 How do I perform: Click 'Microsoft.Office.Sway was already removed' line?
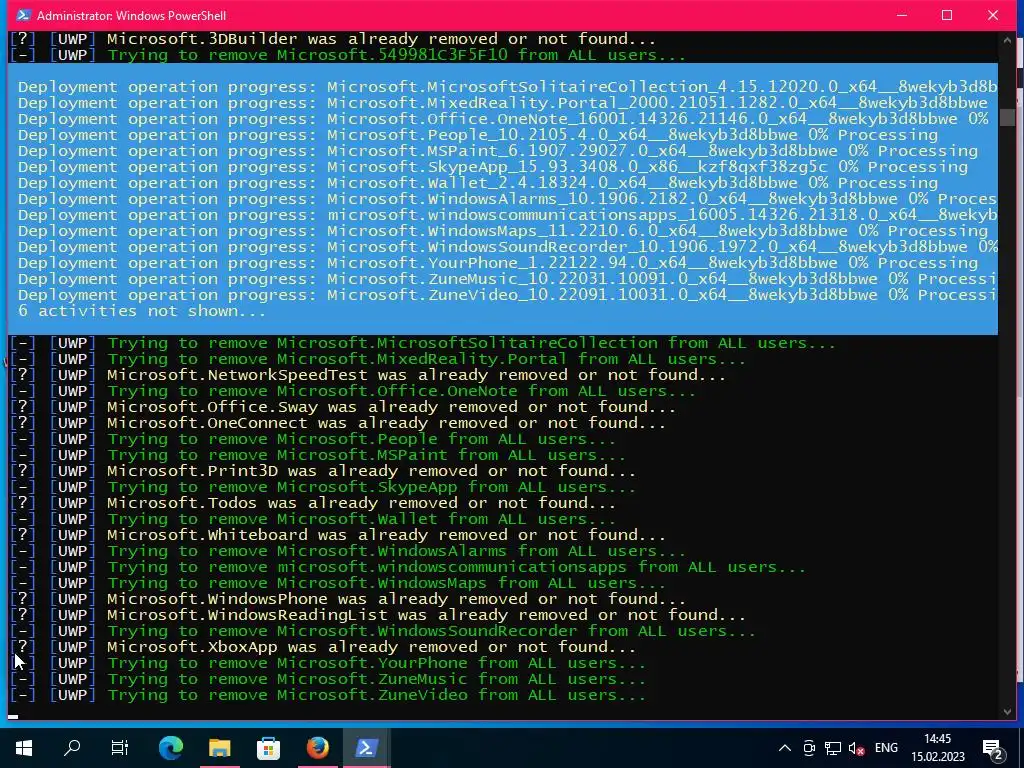point(342,407)
